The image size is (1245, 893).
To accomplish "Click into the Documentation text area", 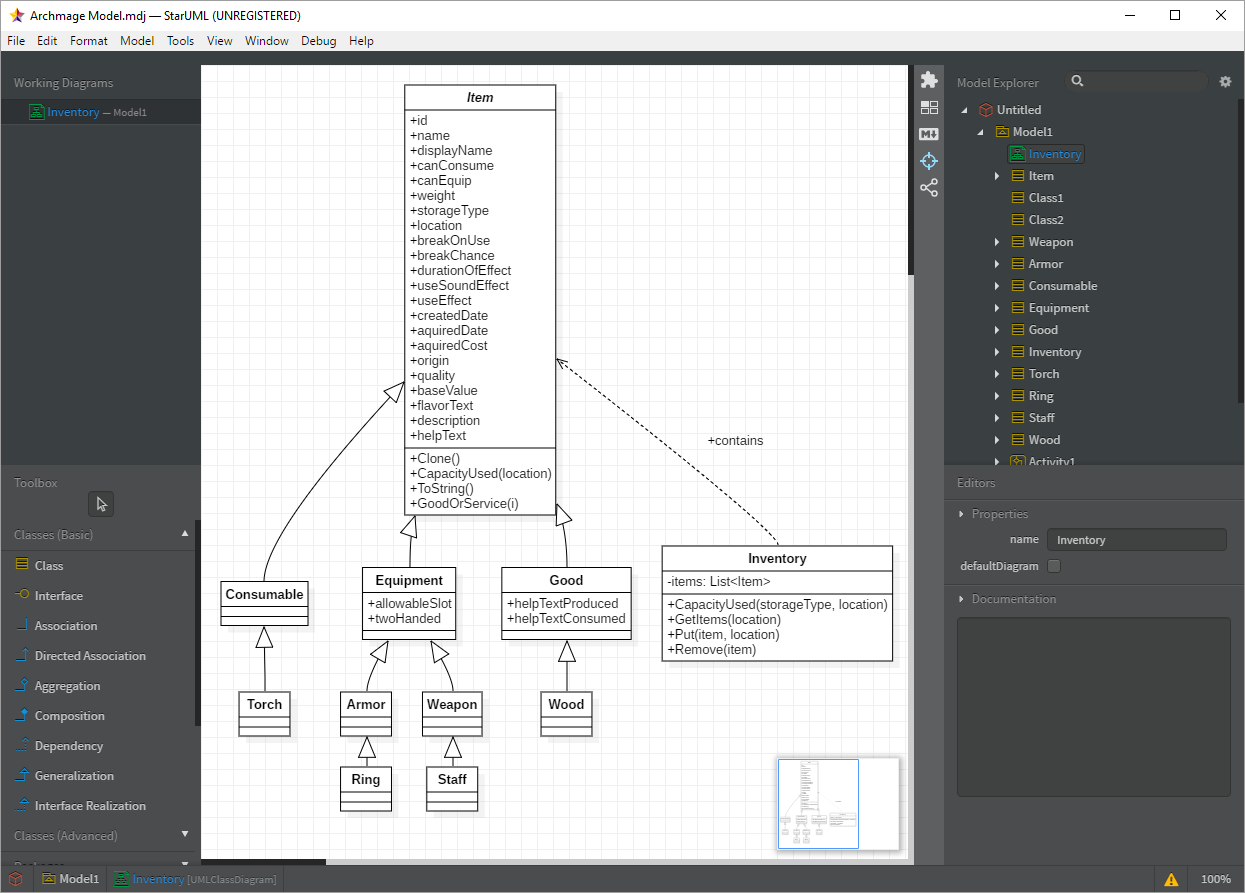I will click(x=1094, y=707).
